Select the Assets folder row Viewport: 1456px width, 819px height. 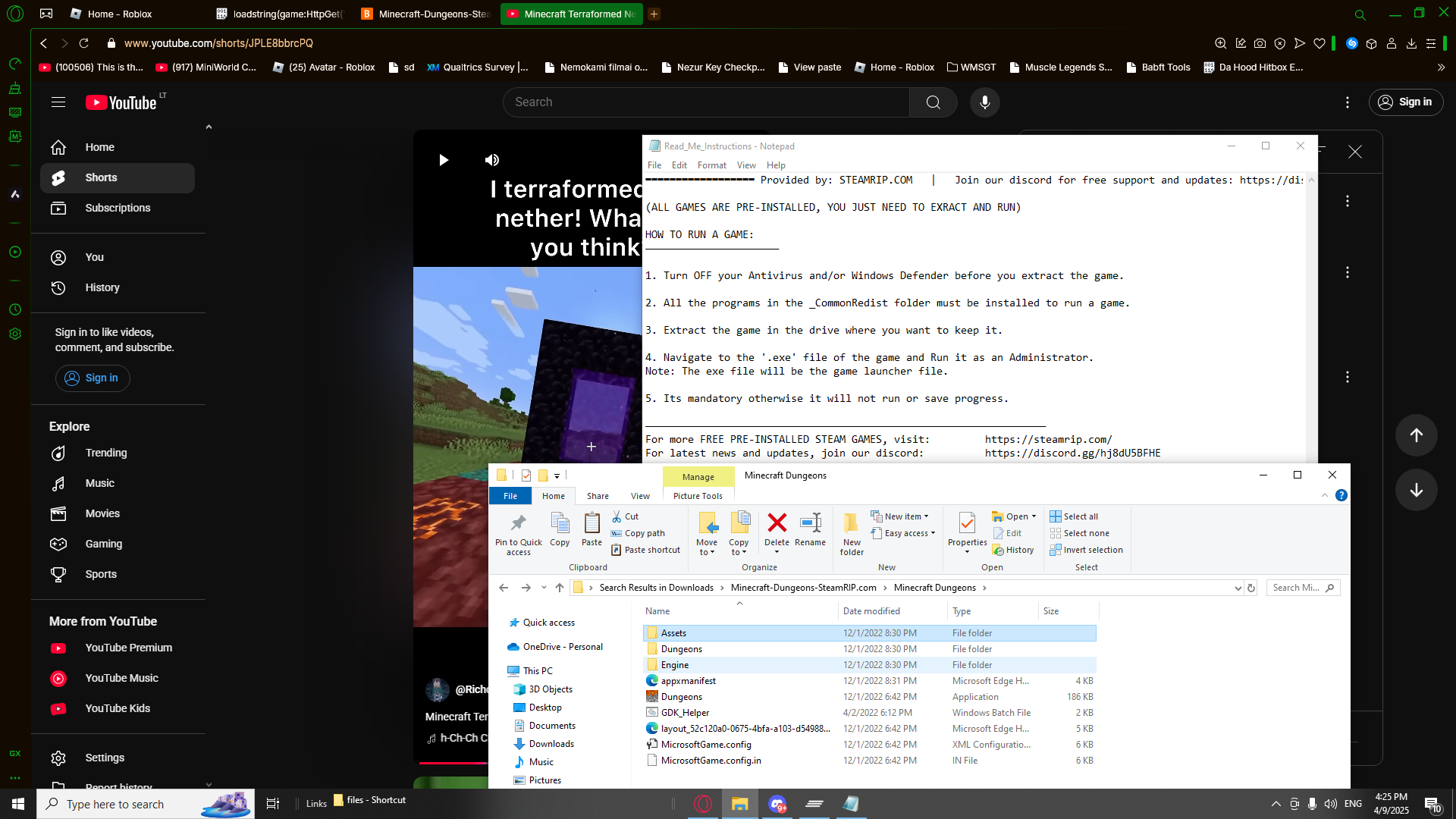tap(869, 633)
